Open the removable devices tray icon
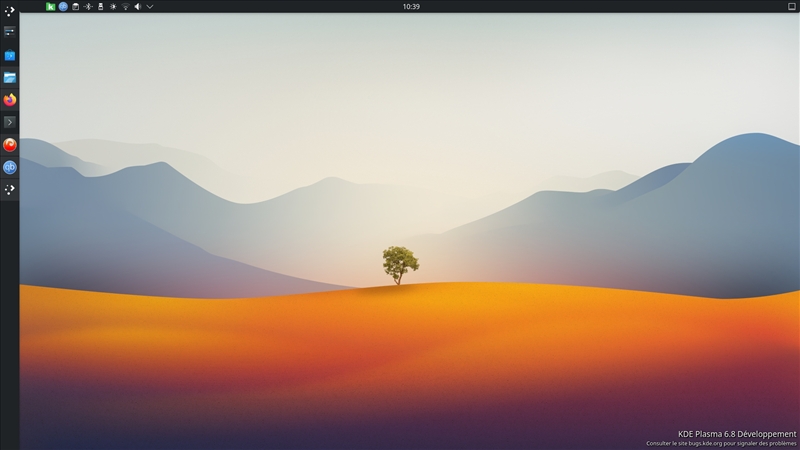800x450 pixels. point(101,7)
